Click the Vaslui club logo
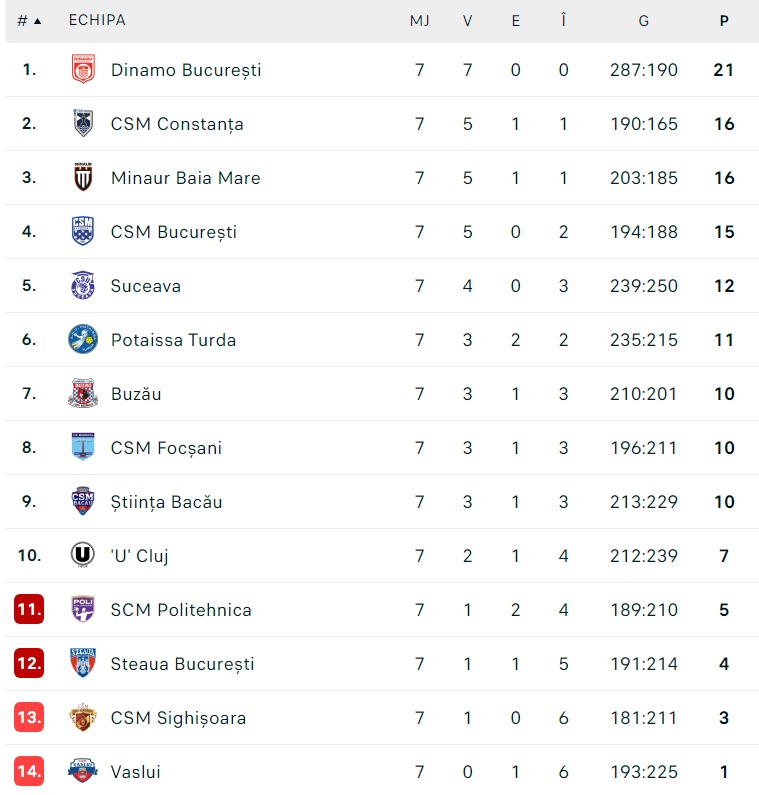This screenshot has width=759, height=795. pos(83,772)
